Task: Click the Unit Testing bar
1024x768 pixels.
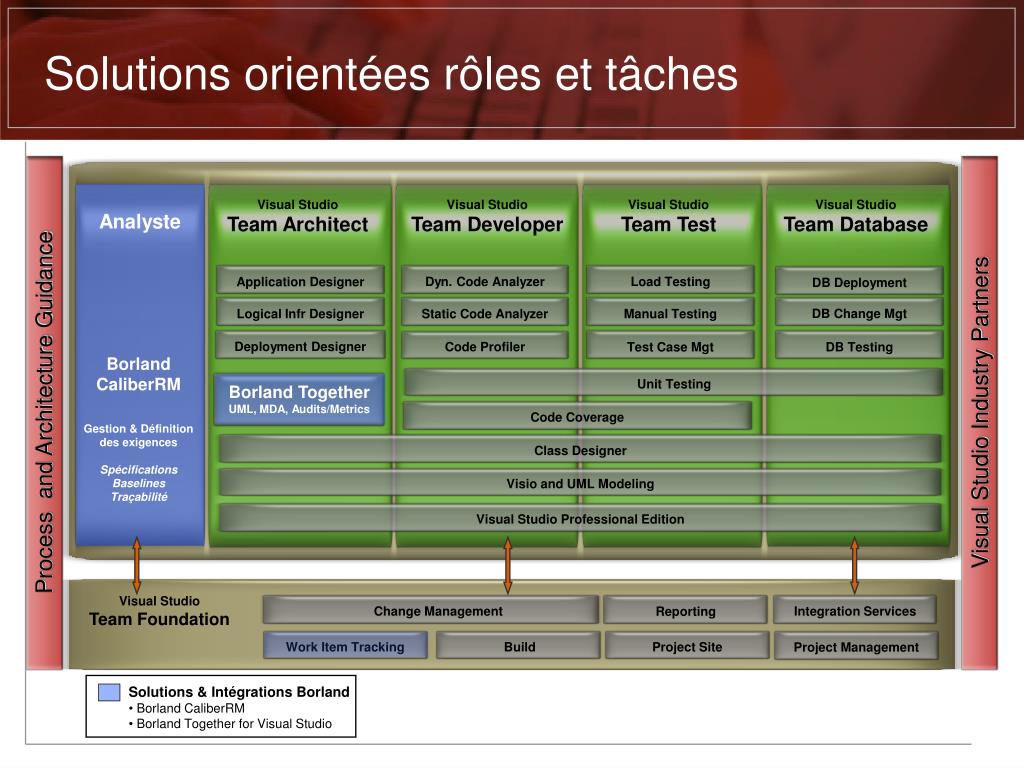Action: [673, 383]
